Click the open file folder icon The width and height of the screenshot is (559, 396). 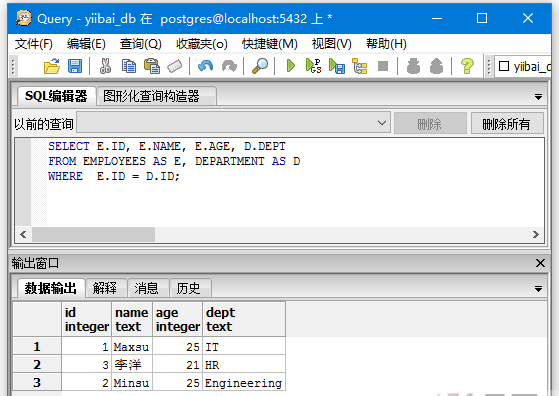click(52, 66)
